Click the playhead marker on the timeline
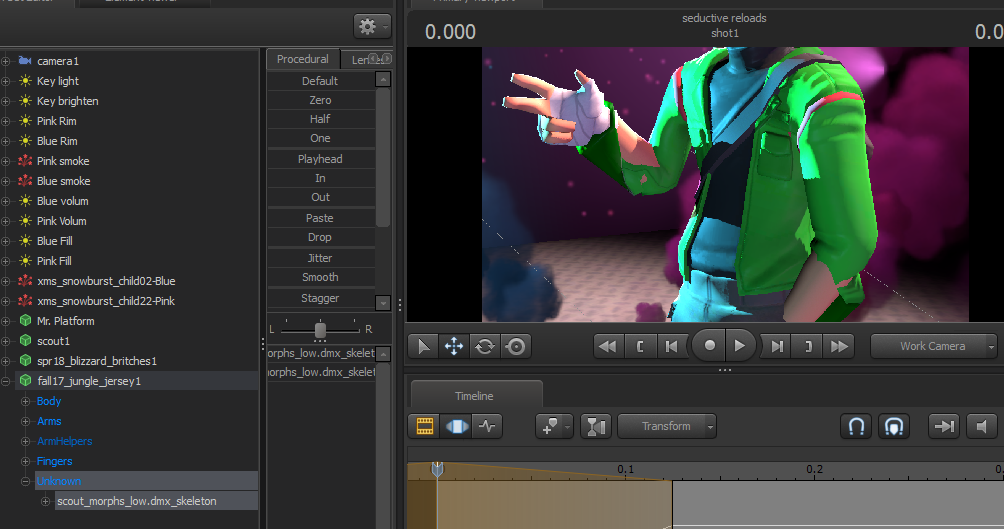1004x529 pixels. pos(437,469)
